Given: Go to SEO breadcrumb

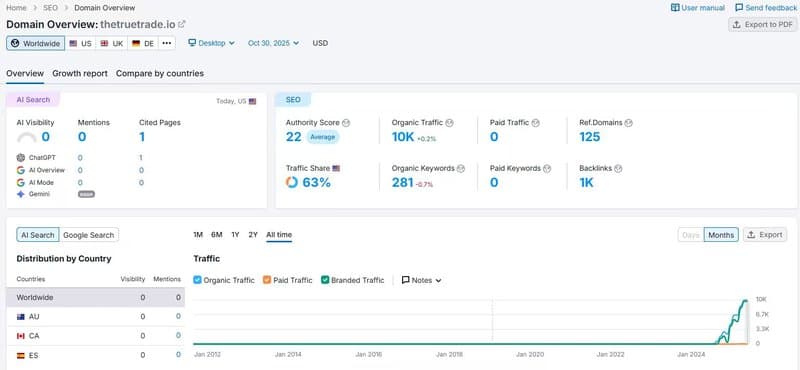Looking at the screenshot, I should click(51, 8).
